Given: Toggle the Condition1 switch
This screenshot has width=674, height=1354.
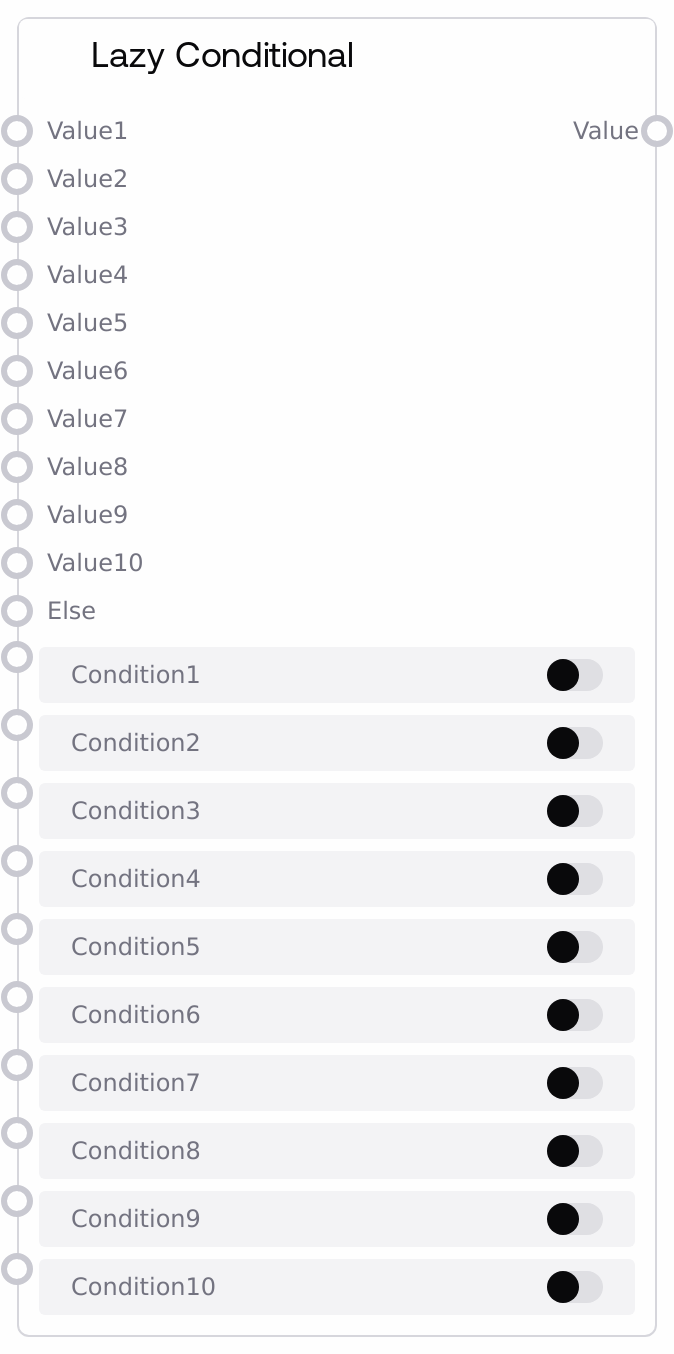Looking at the screenshot, I should [574, 675].
